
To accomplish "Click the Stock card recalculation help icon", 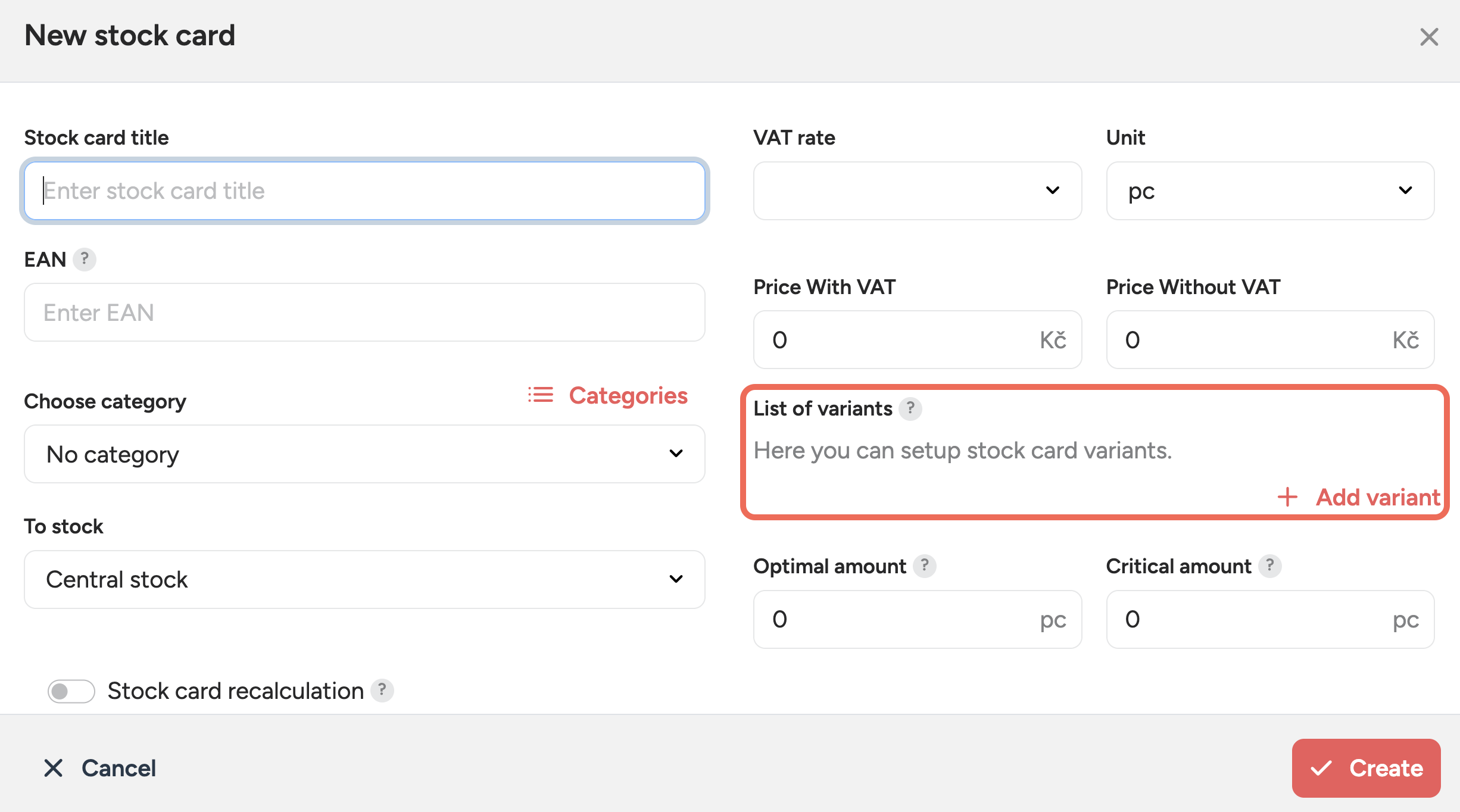I will click(x=382, y=691).
